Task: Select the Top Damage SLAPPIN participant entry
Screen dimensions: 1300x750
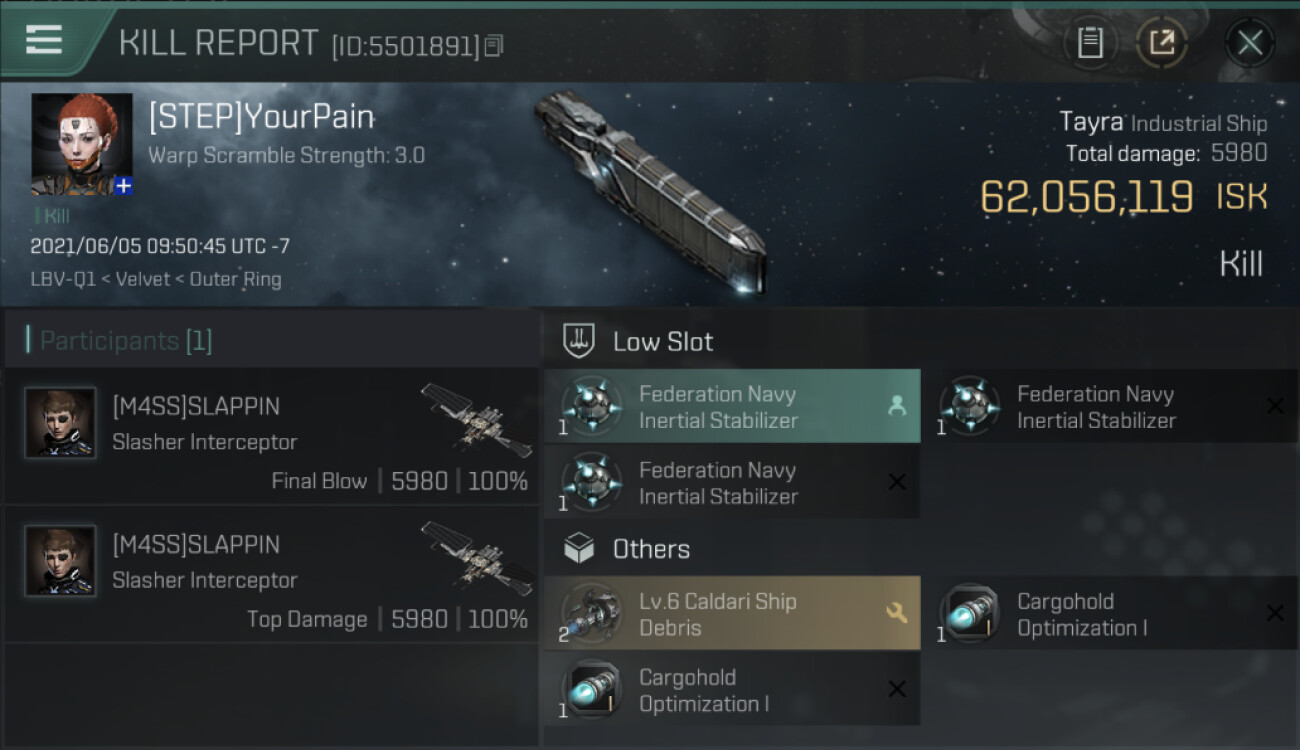Action: click(x=271, y=574)
